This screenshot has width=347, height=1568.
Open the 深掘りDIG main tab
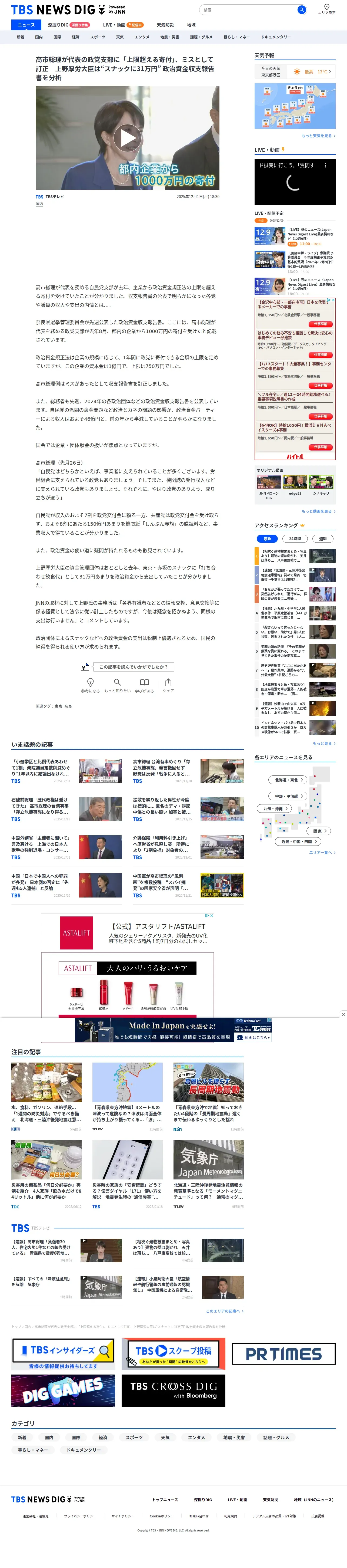click(x=69, y=25)
